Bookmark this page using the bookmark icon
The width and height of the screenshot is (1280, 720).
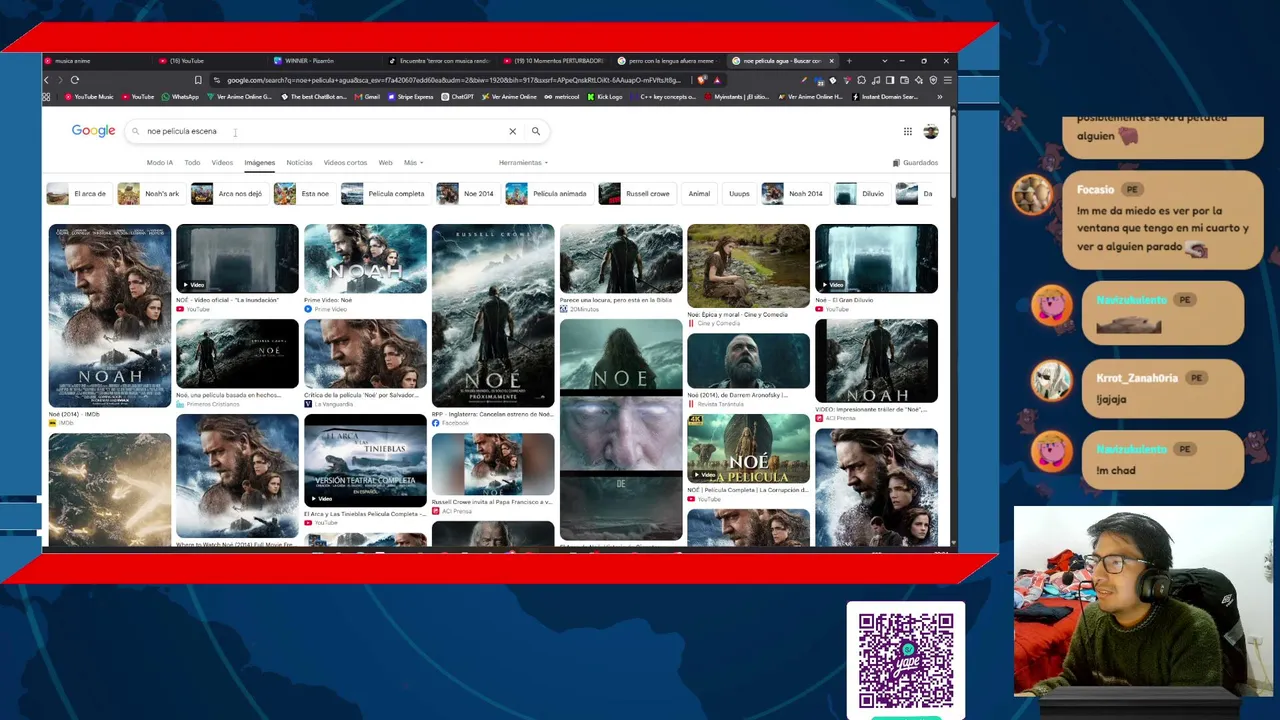click(x=198, y=80)
